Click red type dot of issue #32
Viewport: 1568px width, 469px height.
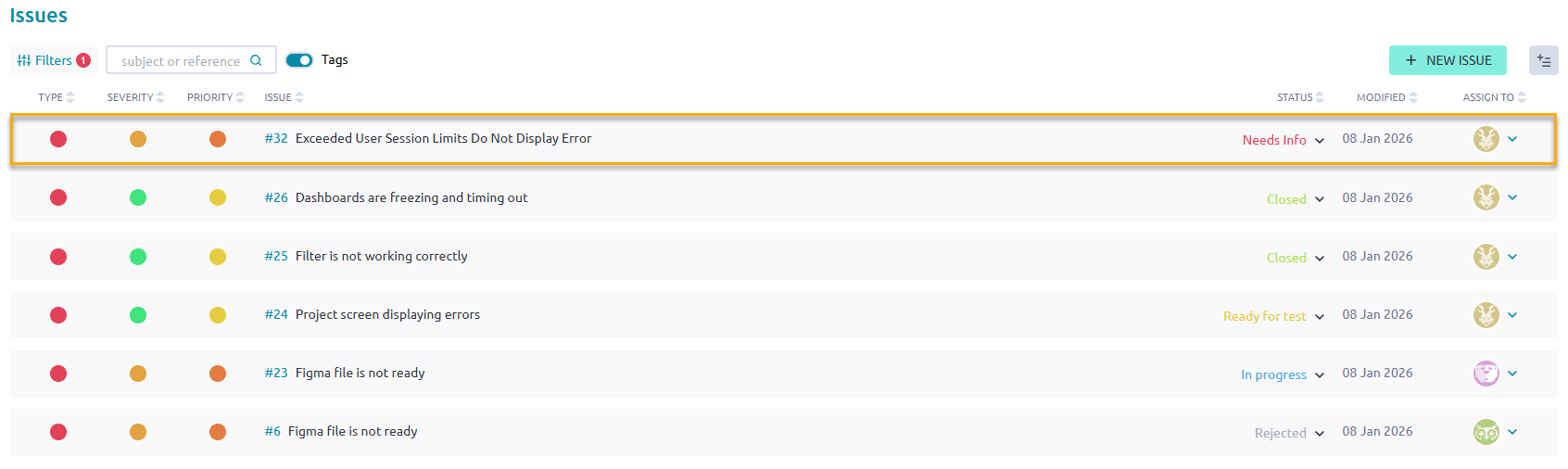(x=58, y=139)
